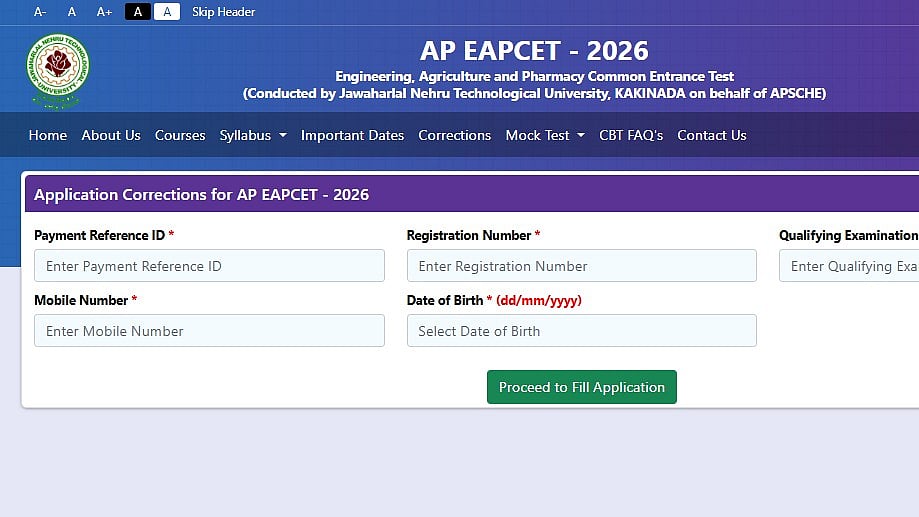Open CBT FAQ's page
The image size is (919, 517).
coord(631,135)
